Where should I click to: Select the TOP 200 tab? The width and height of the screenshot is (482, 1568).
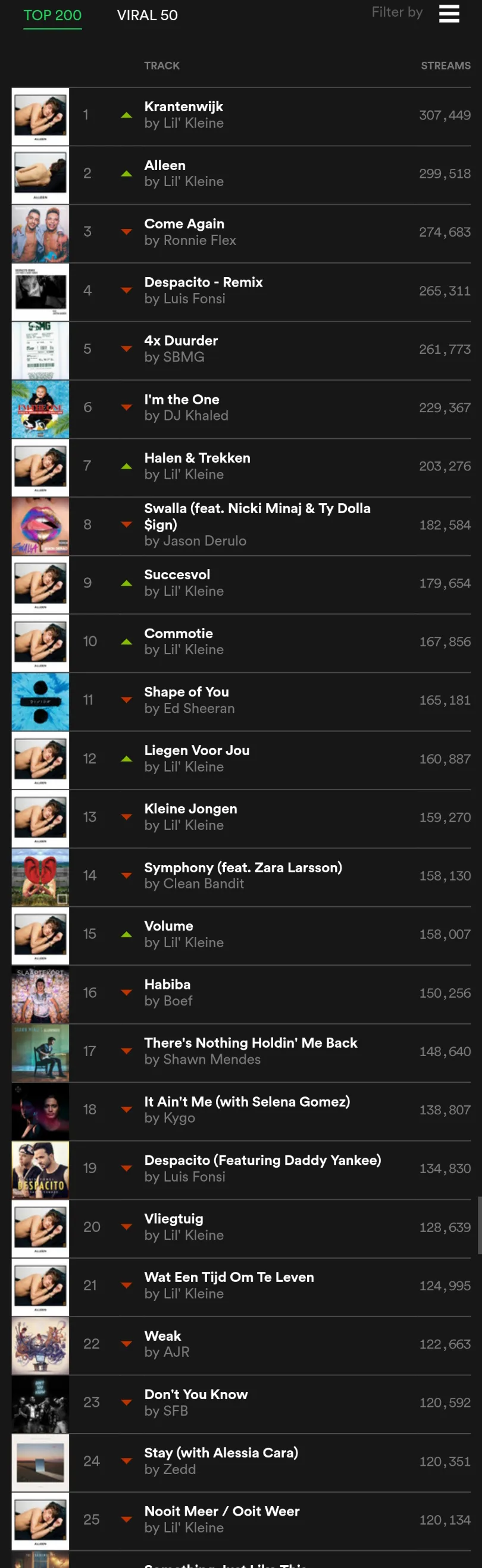coord(52,15)
